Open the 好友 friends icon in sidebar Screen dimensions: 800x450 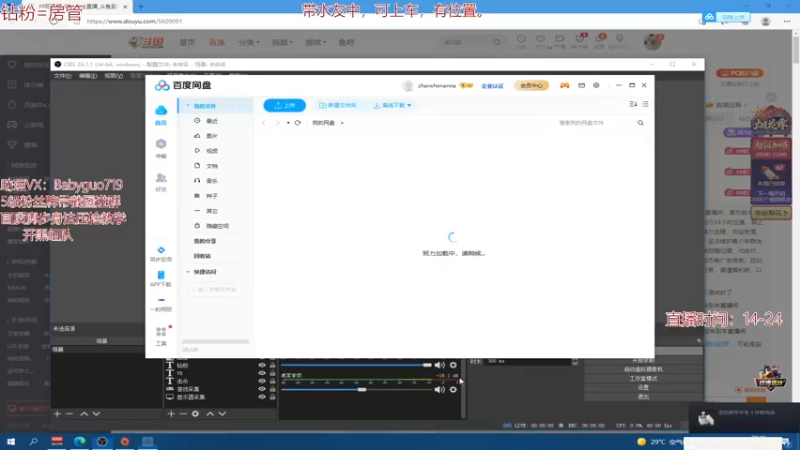pyautogui.click(x=161, y=178)
